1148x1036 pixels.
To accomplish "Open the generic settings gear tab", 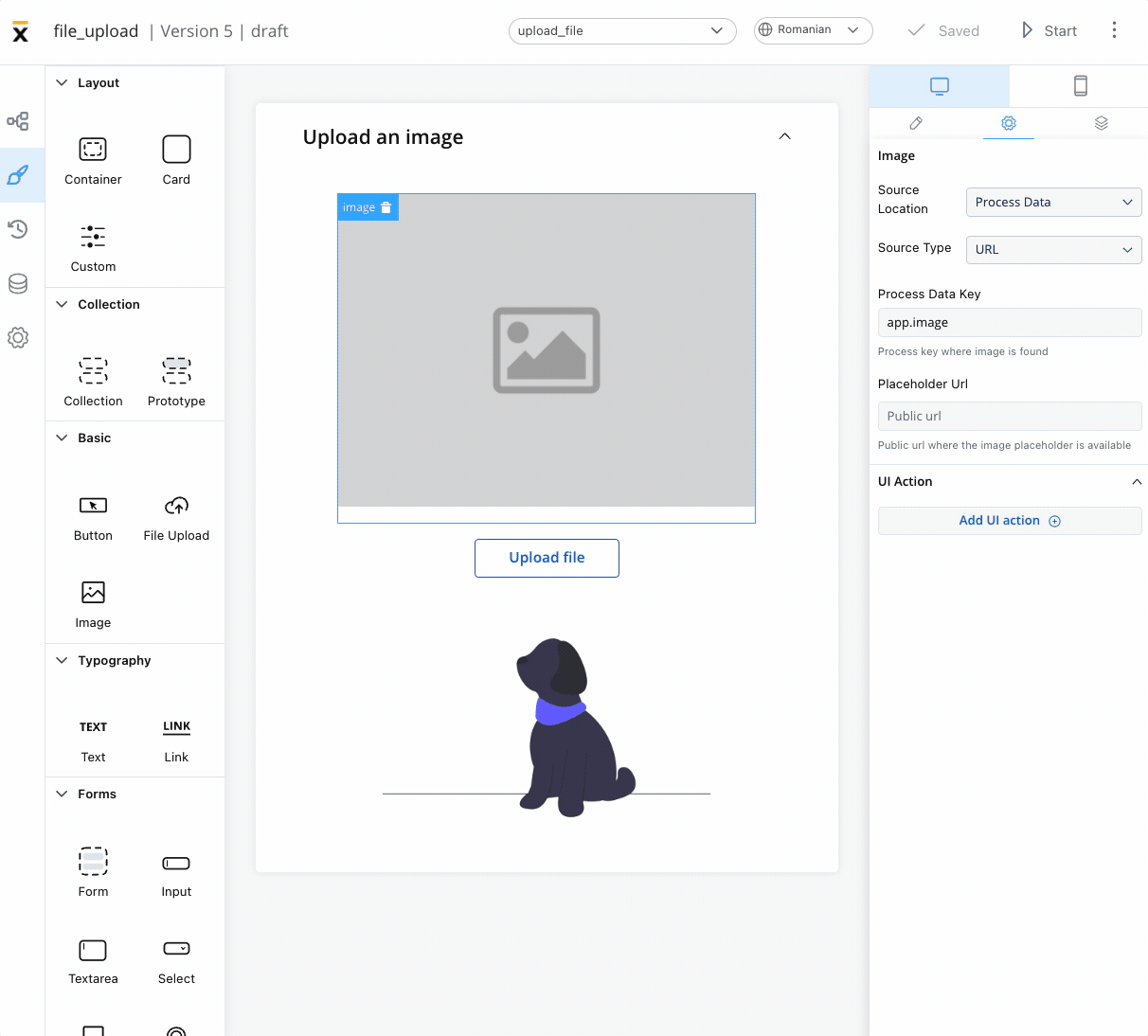I will [1009, 123].
